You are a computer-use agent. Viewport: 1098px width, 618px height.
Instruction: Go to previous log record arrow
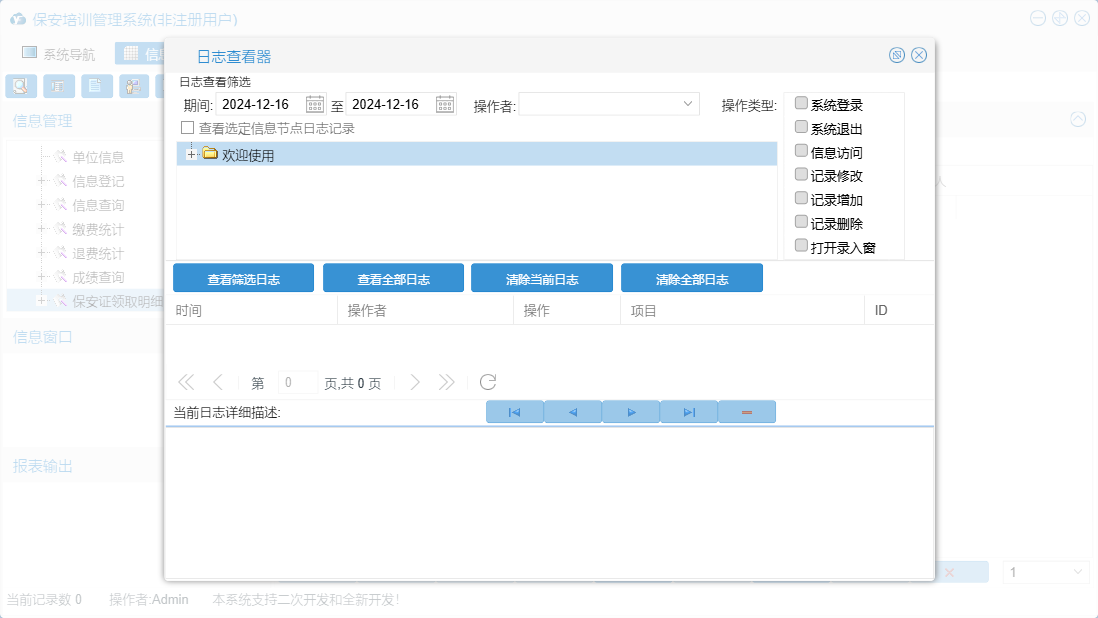(x=573, y=412)
